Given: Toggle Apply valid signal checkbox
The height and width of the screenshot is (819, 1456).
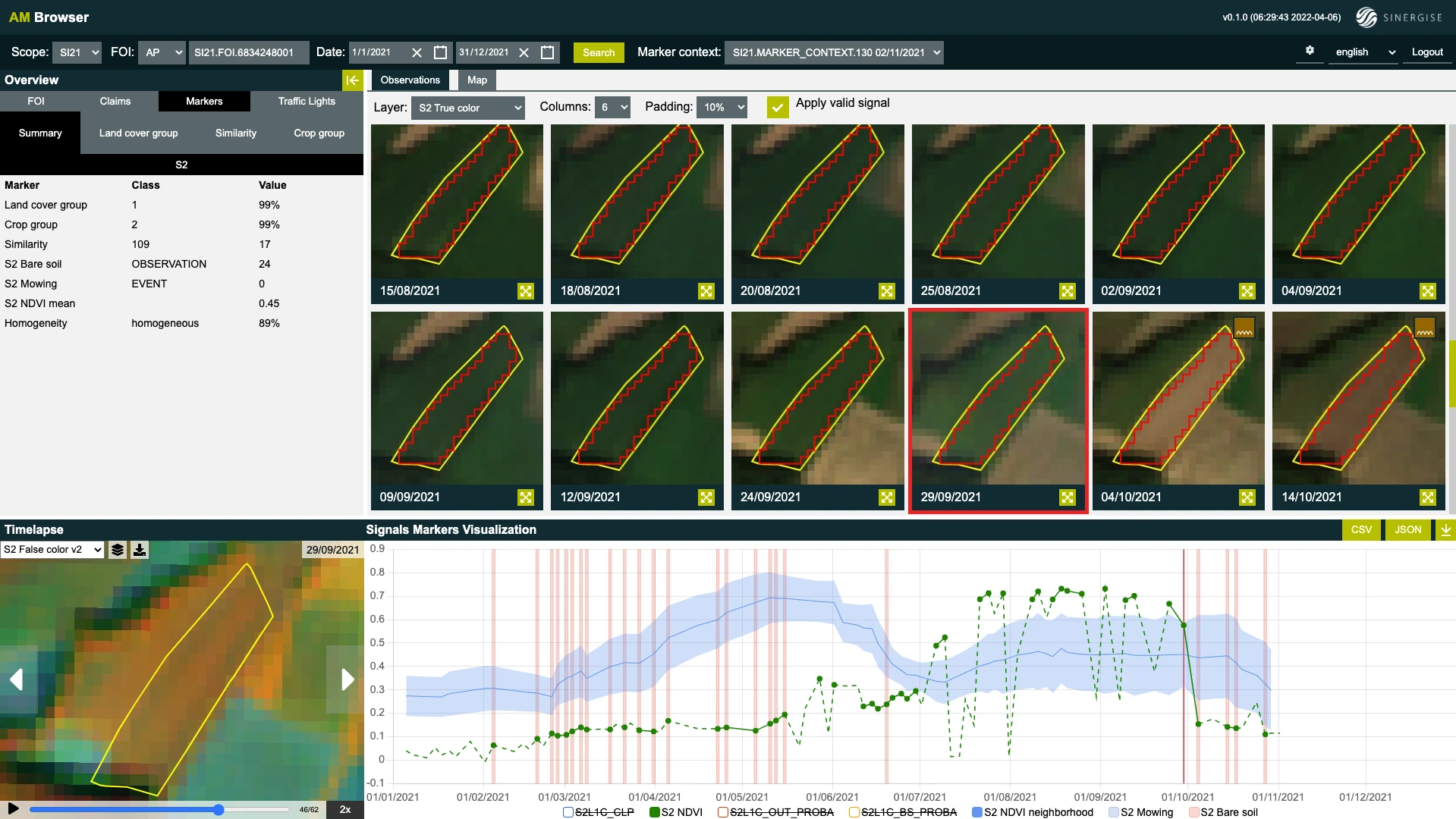Looking at the screenshot, I should 778,107.
